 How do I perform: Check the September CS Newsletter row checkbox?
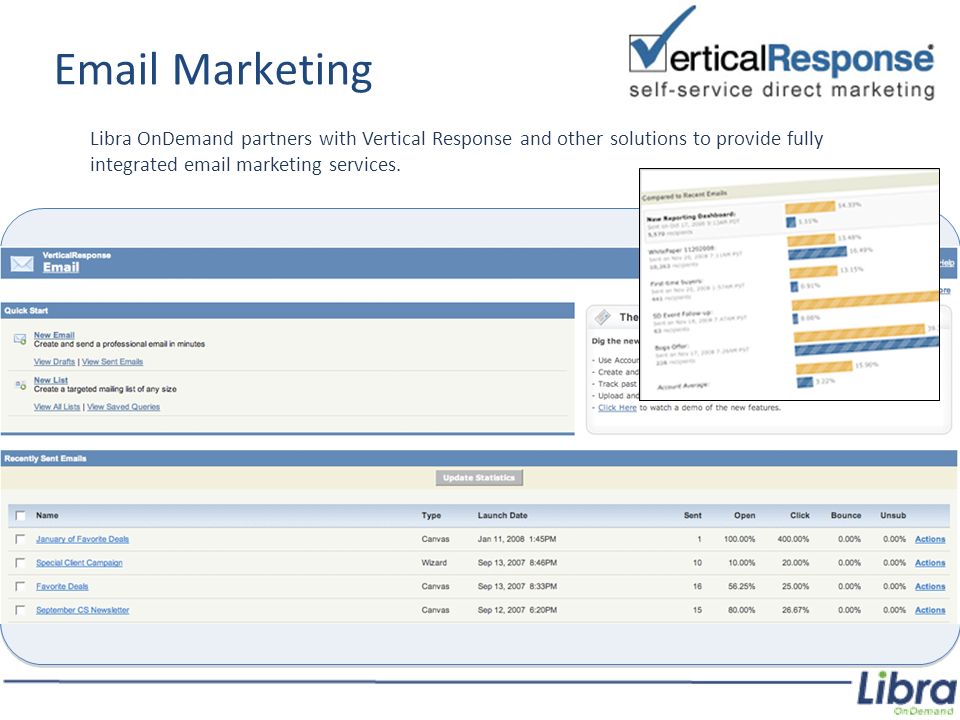click(20, 610)
